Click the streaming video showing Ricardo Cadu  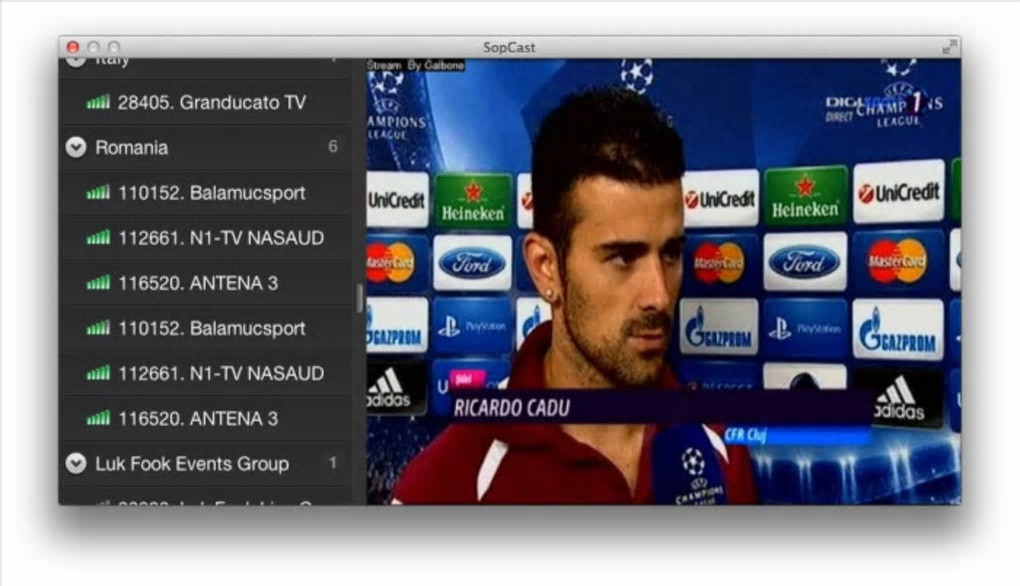[x=664, y=282]
